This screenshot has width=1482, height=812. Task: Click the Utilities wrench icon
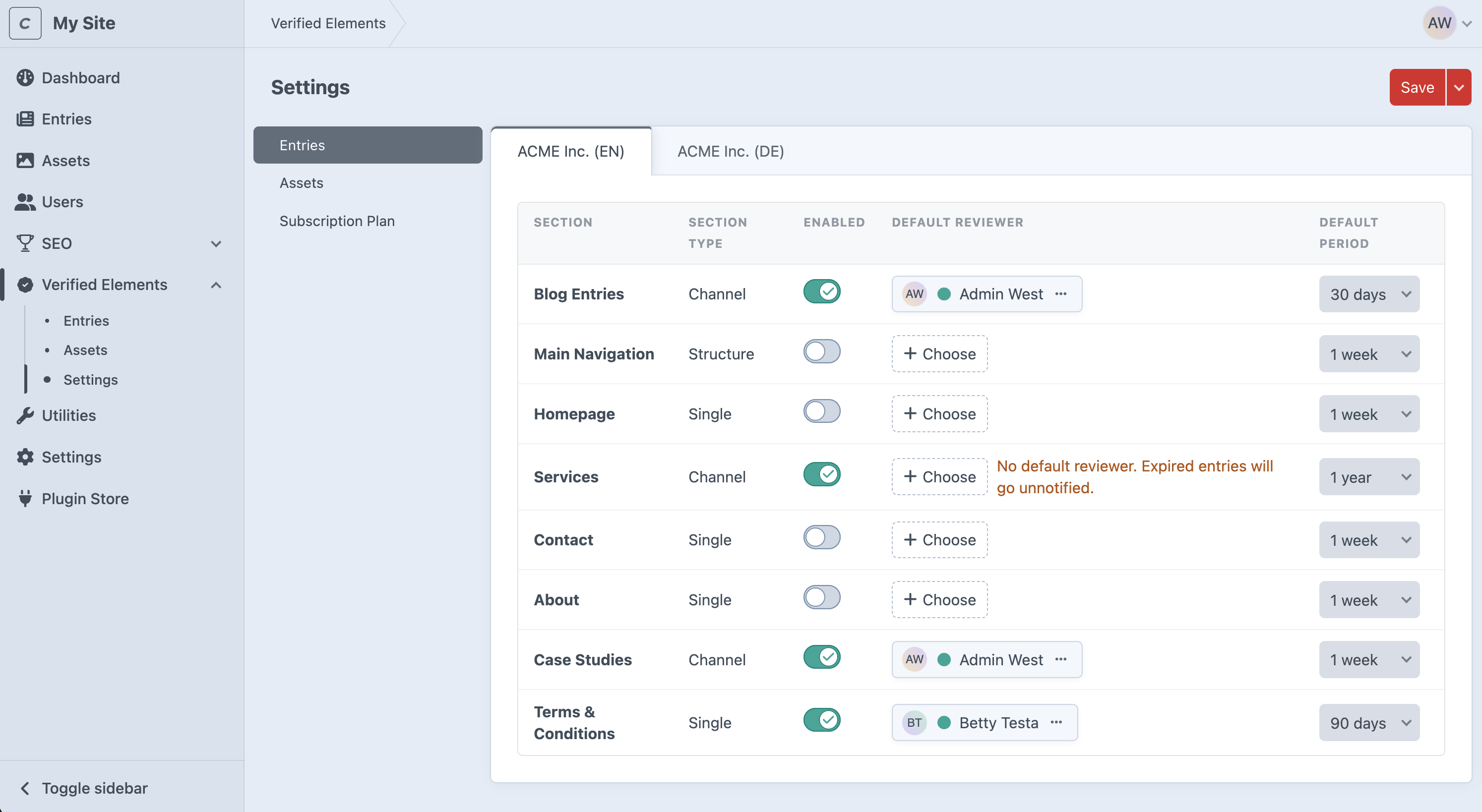point(25,415)
